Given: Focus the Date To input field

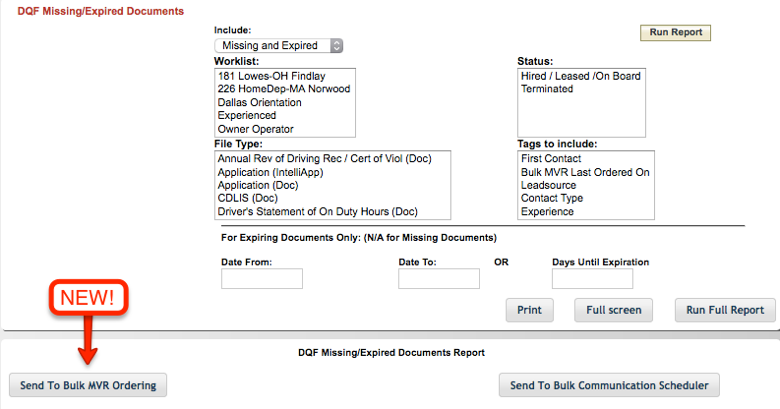Looking at the screenshot, I should tap(439, 279).
